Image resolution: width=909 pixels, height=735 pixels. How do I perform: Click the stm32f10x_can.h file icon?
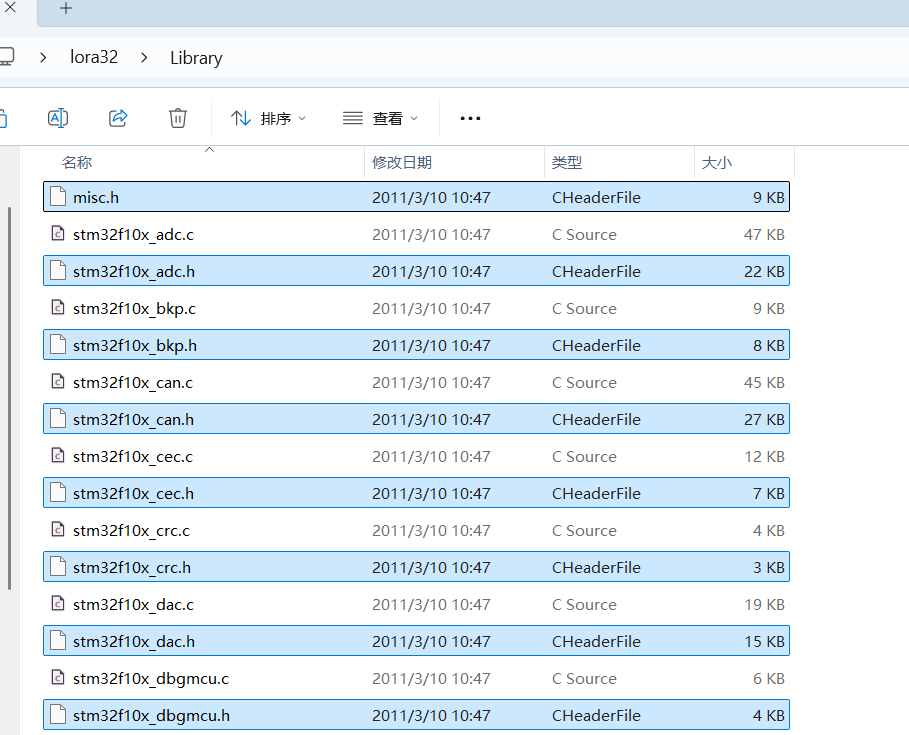click(x=58, y=419)
